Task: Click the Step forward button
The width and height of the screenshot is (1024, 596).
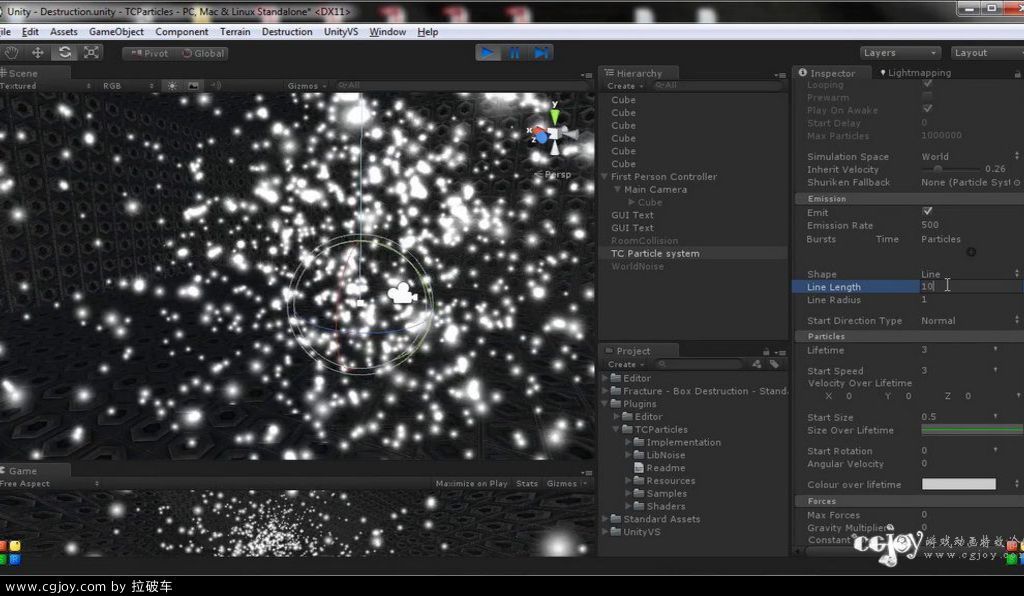Action: click(541, 53)
